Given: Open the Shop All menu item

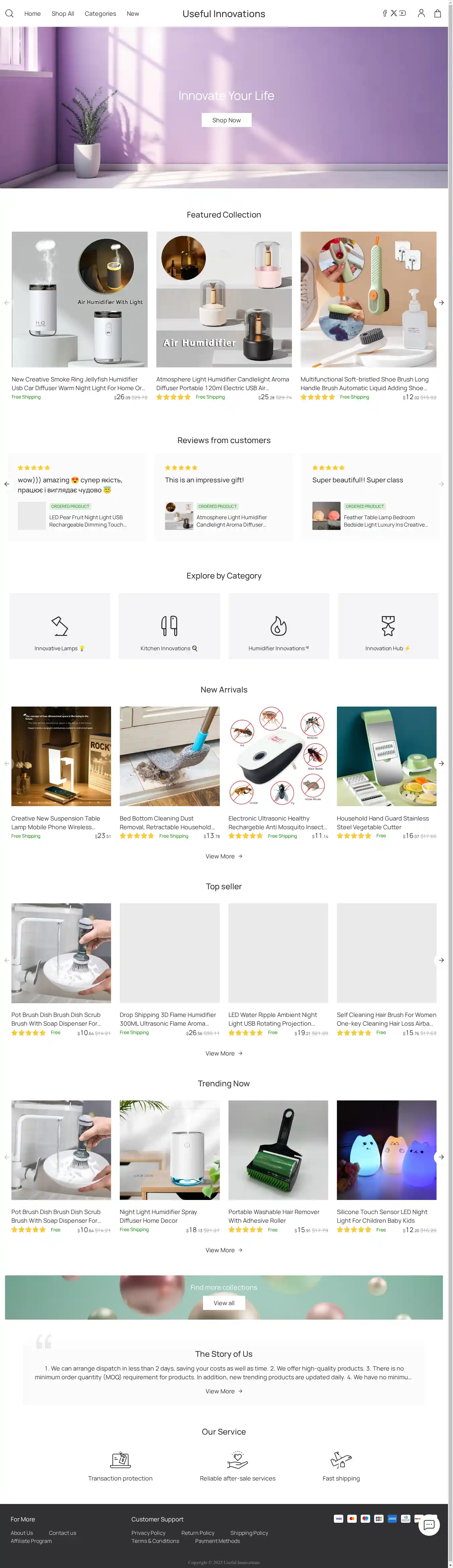Looking at the screenshot, I should click(x=63, y=13).
